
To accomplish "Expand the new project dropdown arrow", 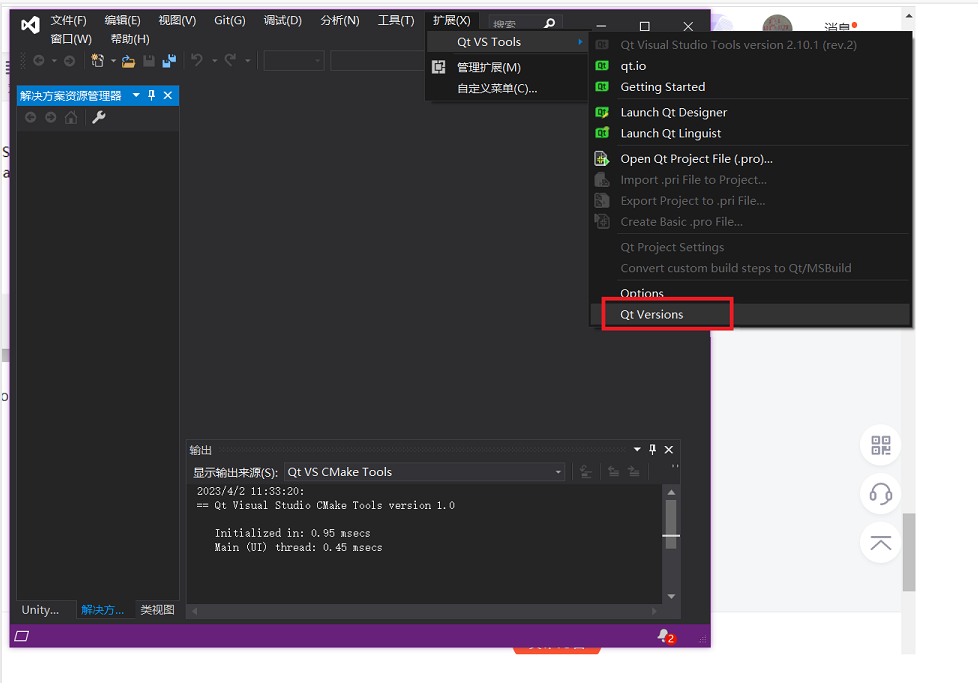I will click(113, 61).
